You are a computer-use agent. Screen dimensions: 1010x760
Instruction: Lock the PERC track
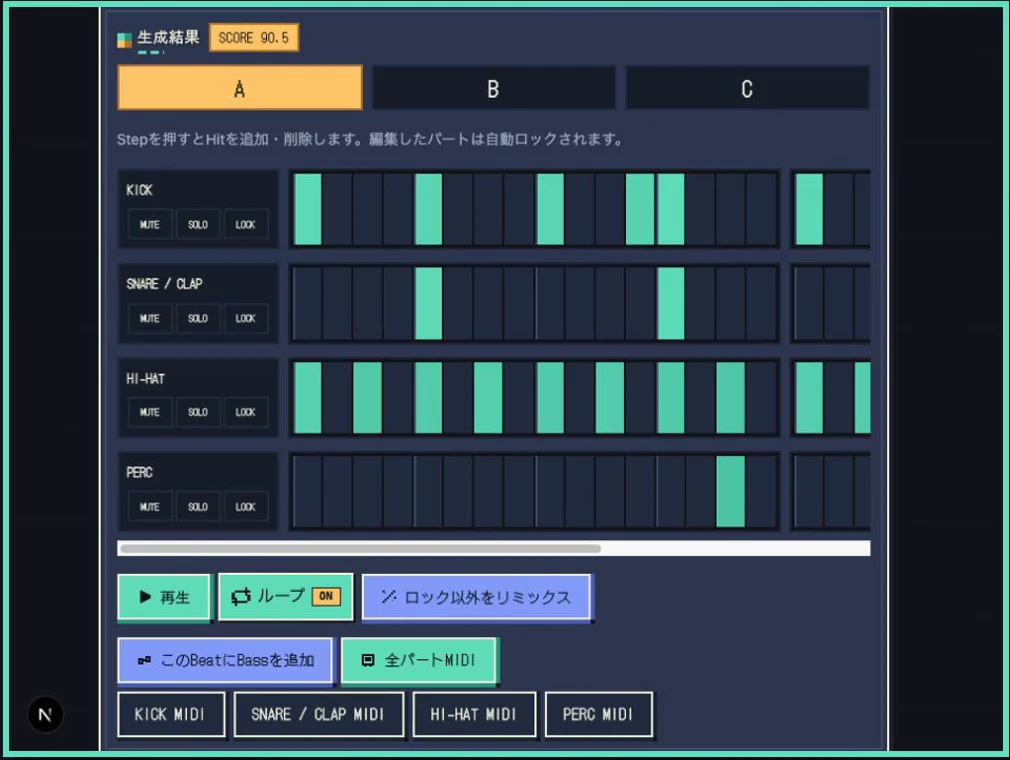click(245, 507)
